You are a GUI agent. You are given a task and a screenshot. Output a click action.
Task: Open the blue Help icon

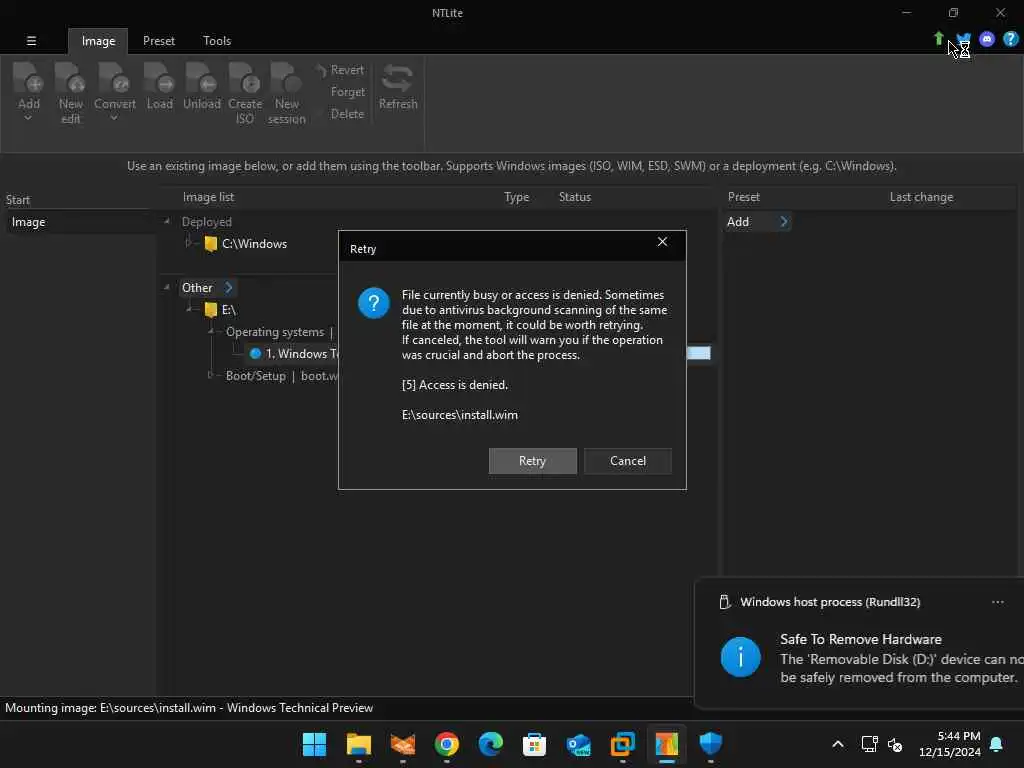1010,39
